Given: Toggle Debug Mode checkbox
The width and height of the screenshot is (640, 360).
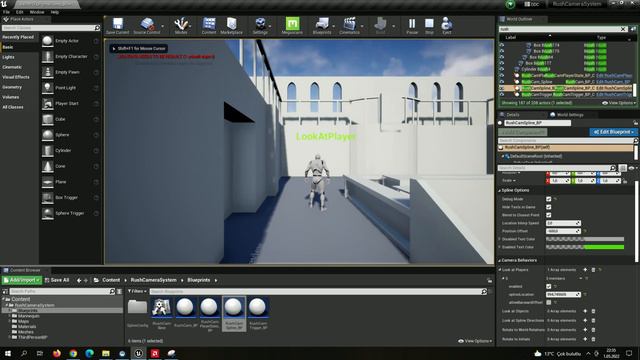Looking at the screenshot, I should click(549, 199).
